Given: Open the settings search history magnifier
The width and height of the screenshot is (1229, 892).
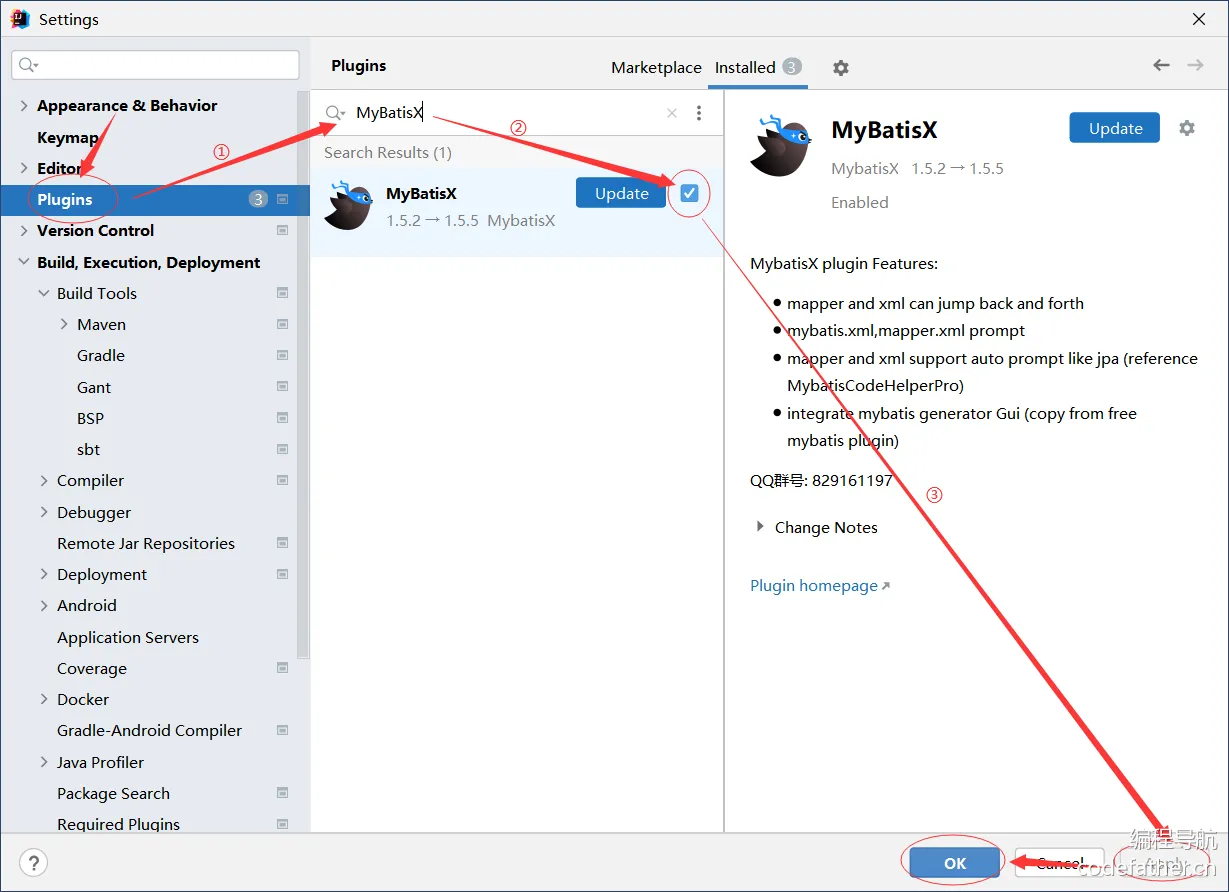Looking at the screenshot, I should (x=28, y=65).
